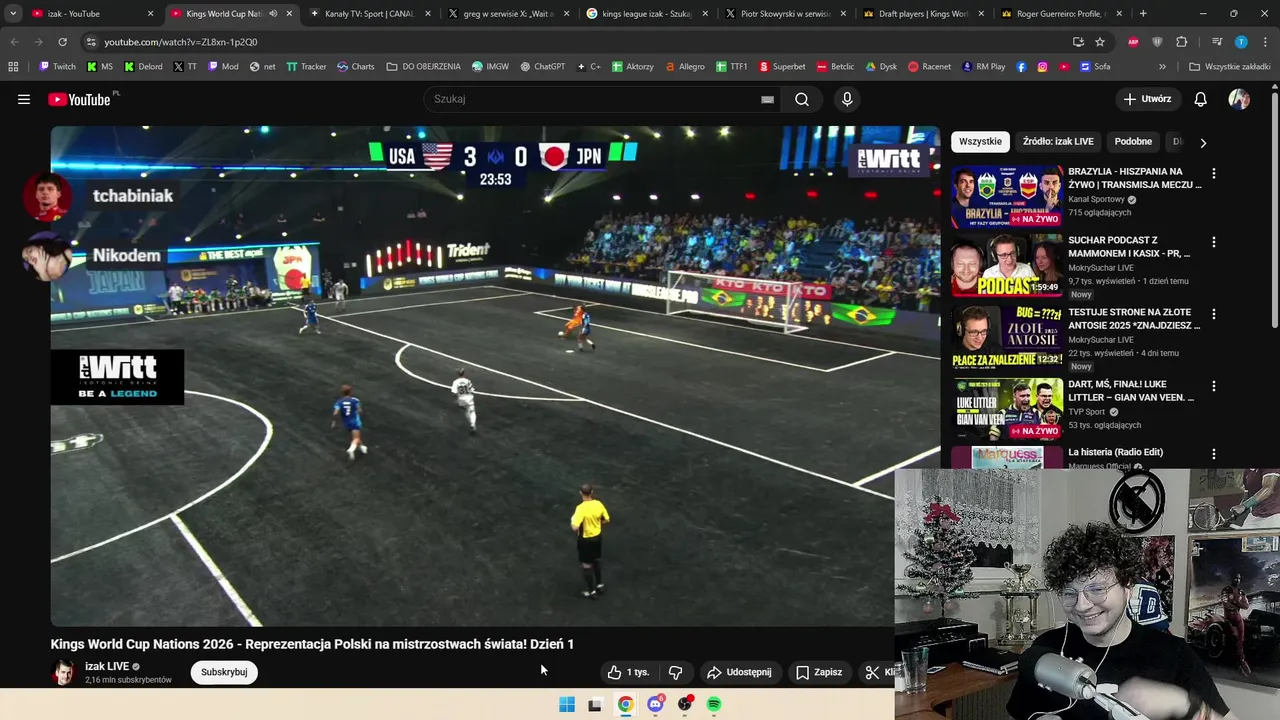Click the video title Kings World Cup Nations 2026

tap(312, 644)
